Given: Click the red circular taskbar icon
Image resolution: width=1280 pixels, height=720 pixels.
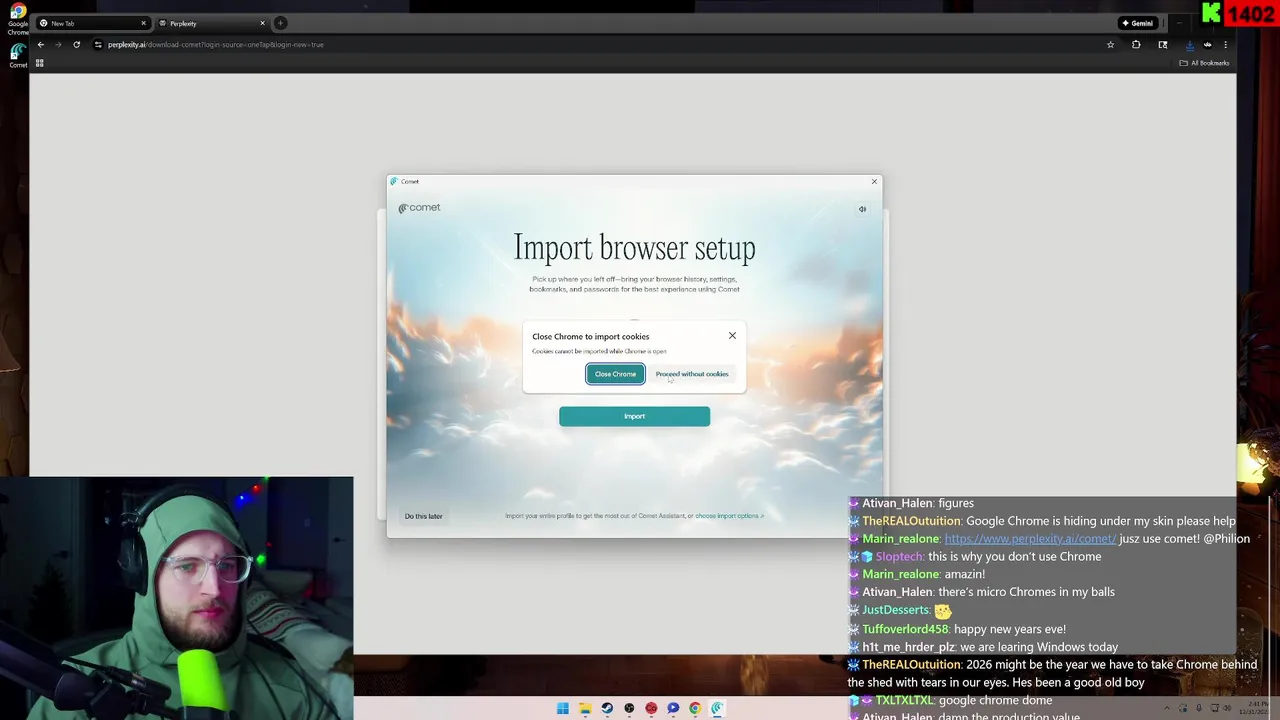Looking at the screenshot, I should click(651, 708).
